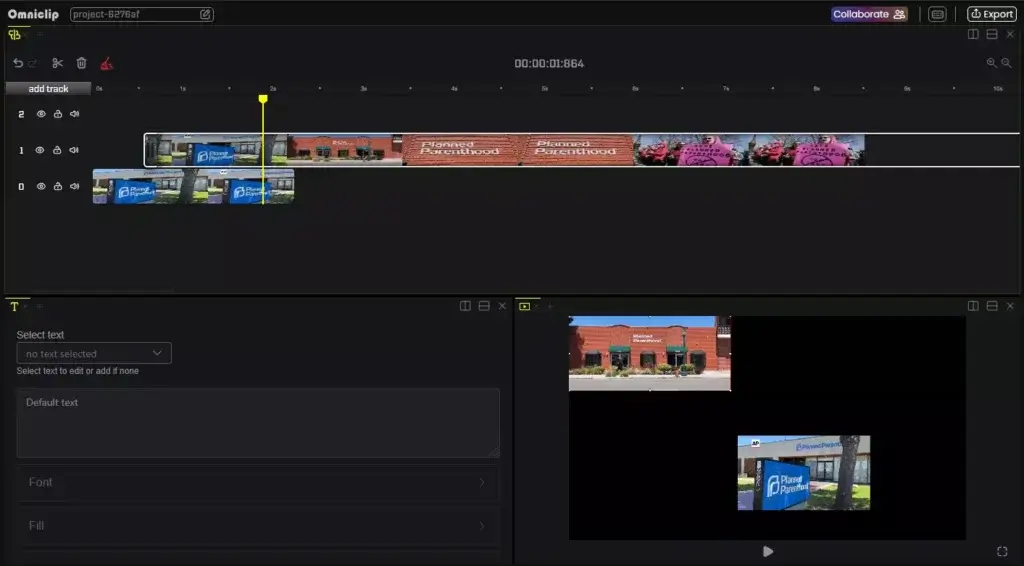Select the brick building clip on track 1
The height and width of the screenshot is (566, 1024).
point(345,150)
